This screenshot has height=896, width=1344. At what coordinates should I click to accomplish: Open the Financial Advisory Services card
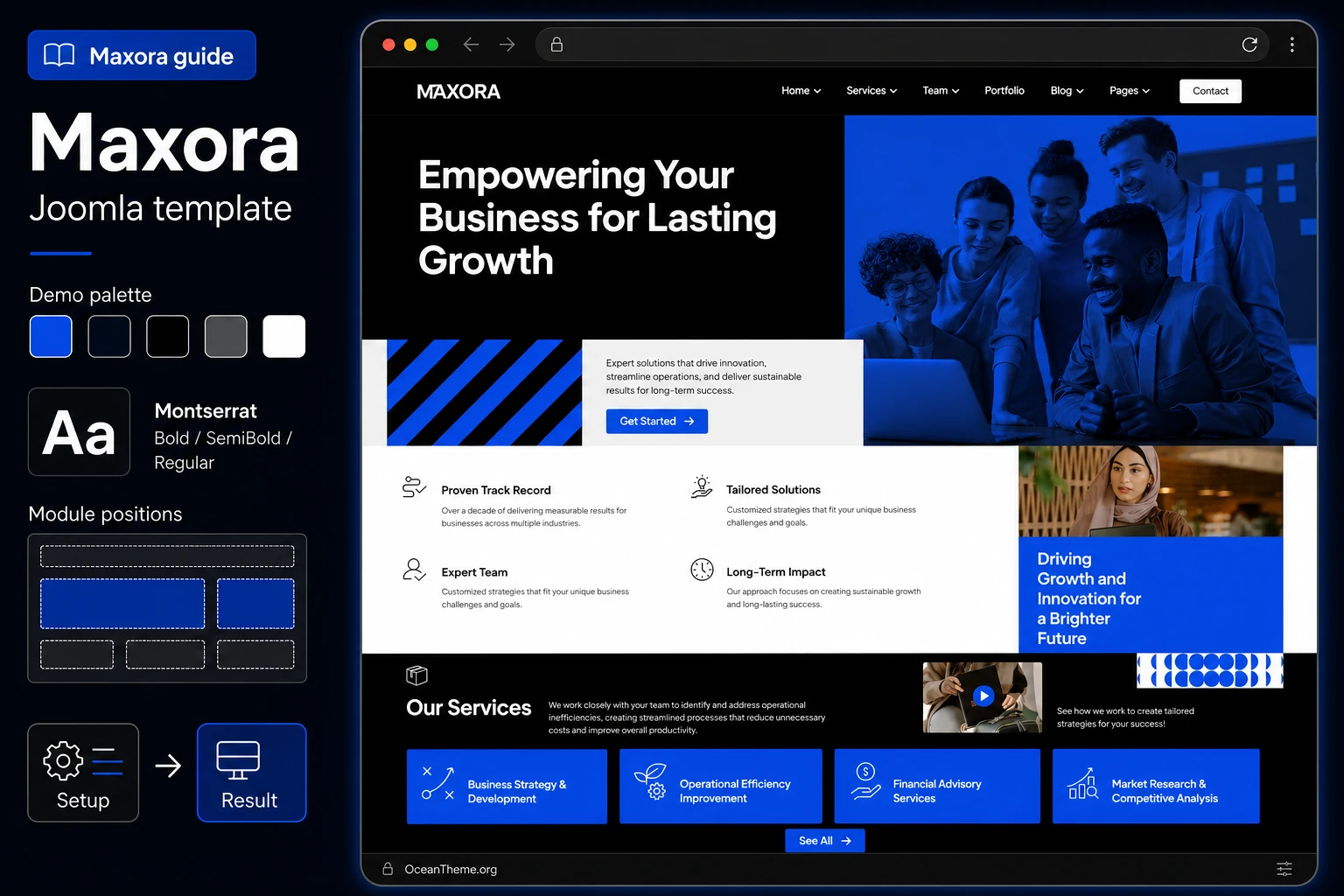tap(937, 786)
